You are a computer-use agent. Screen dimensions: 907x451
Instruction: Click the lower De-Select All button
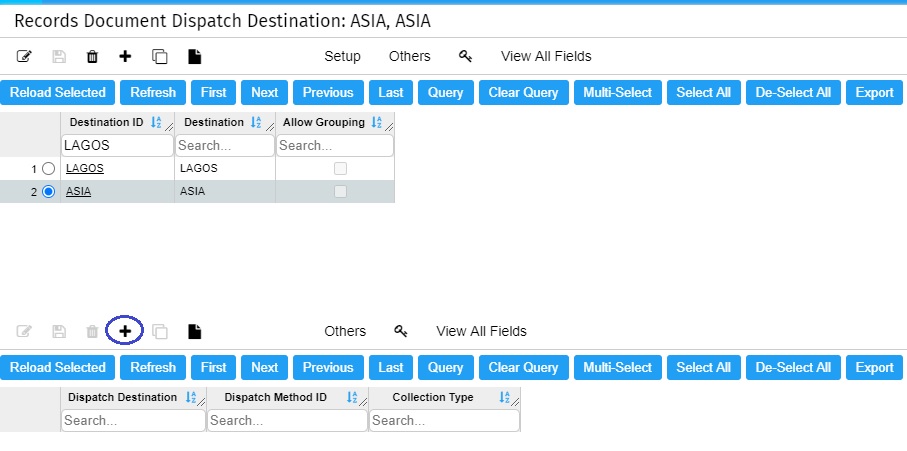pyautogui.click(x=793, y=368)
